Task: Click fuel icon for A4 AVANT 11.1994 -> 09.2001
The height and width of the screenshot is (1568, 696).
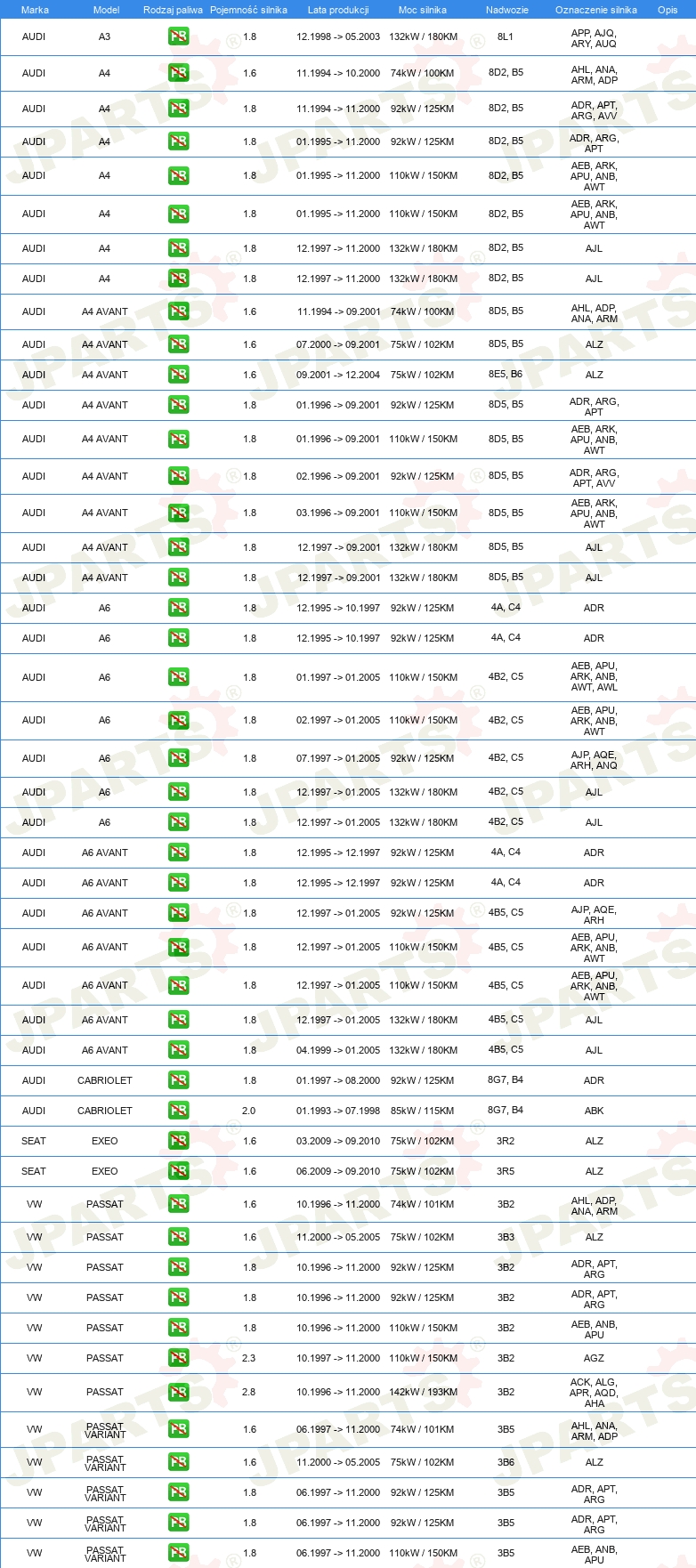Action: [178, 311]
